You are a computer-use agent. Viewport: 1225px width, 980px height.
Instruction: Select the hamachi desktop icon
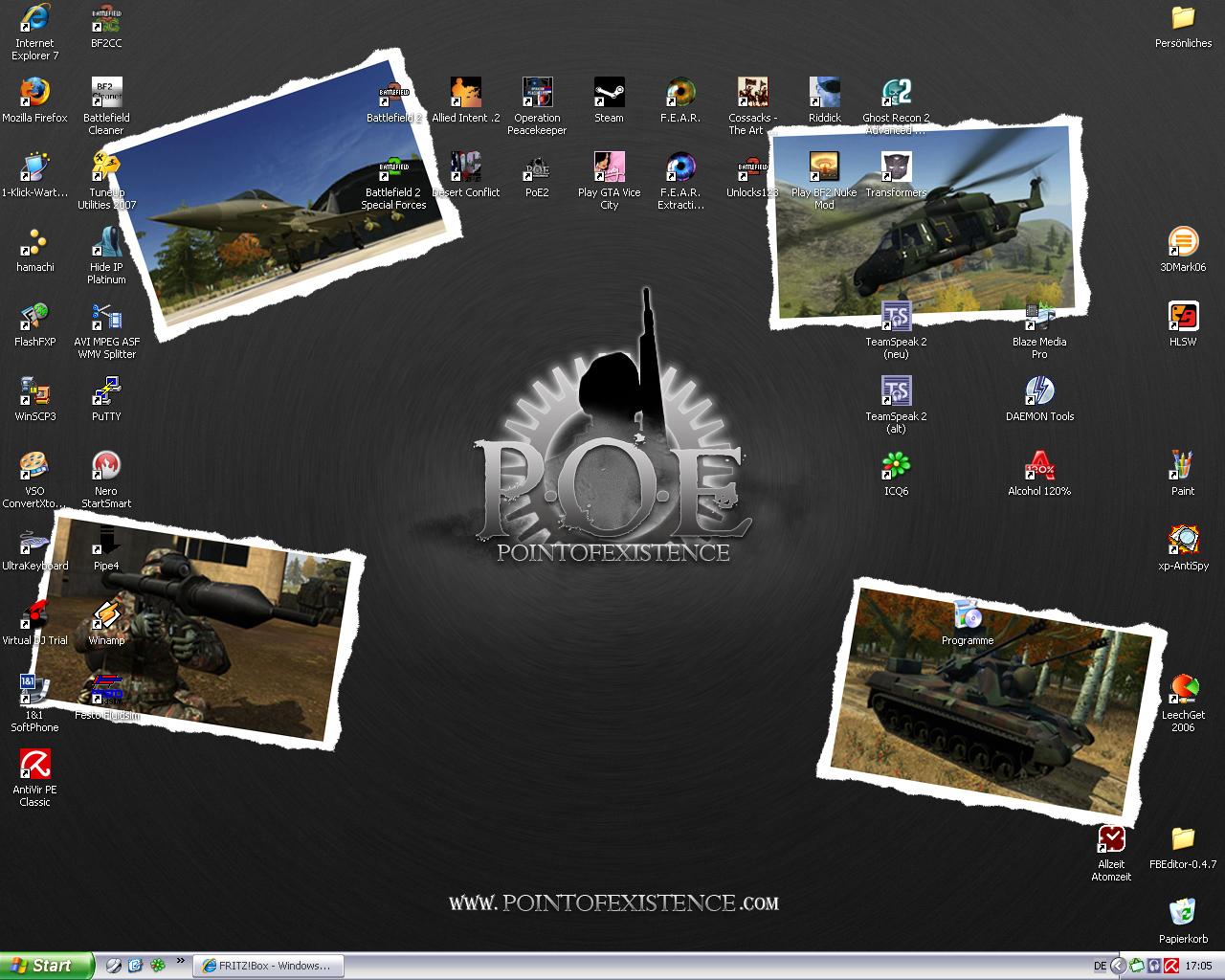coord(35,242)
